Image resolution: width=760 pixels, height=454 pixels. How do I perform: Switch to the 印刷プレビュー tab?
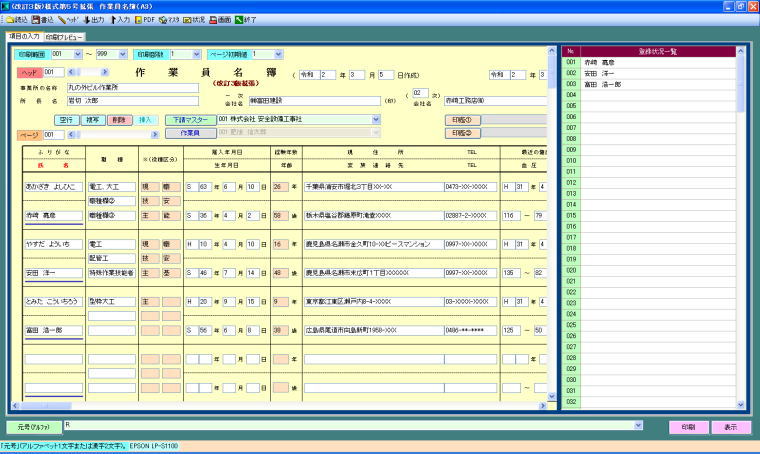click(64, 37)
